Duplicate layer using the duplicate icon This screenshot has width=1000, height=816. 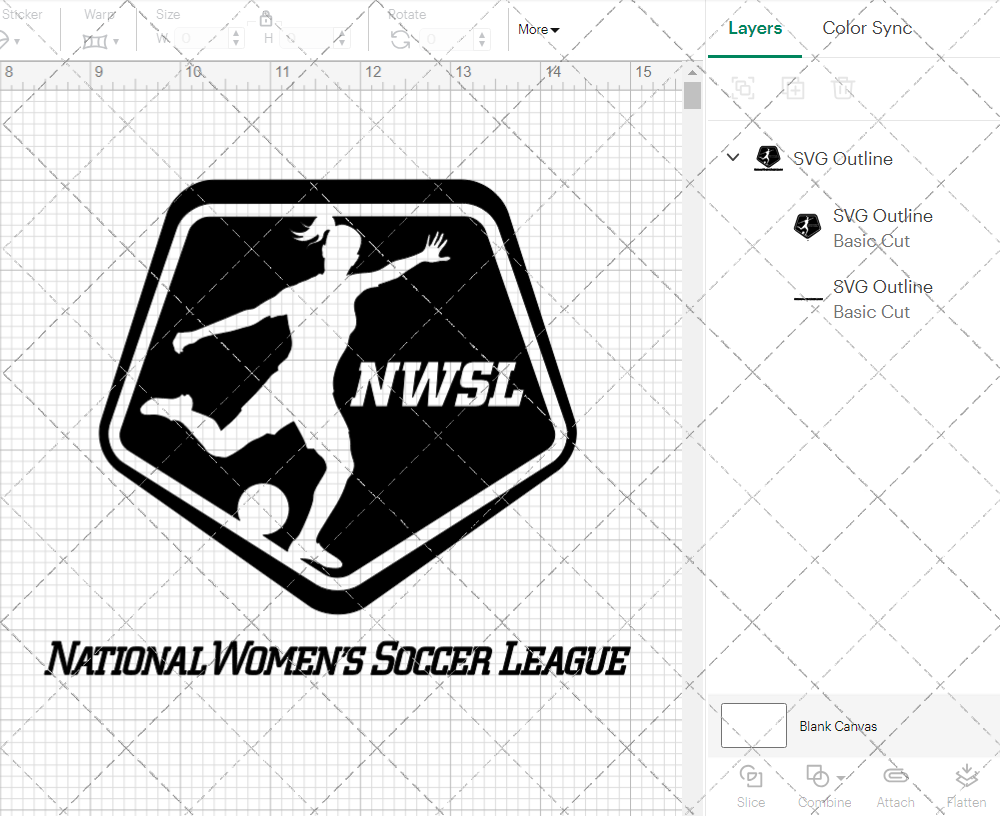pyautogui.click(x=794, y=88)
